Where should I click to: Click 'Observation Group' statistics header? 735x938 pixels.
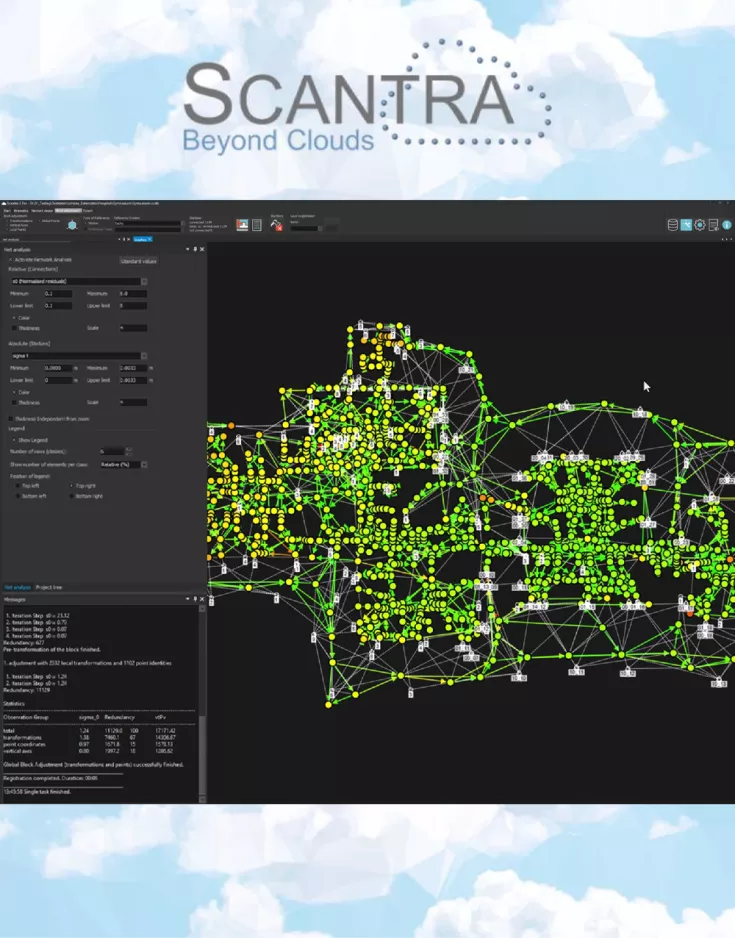26,717
